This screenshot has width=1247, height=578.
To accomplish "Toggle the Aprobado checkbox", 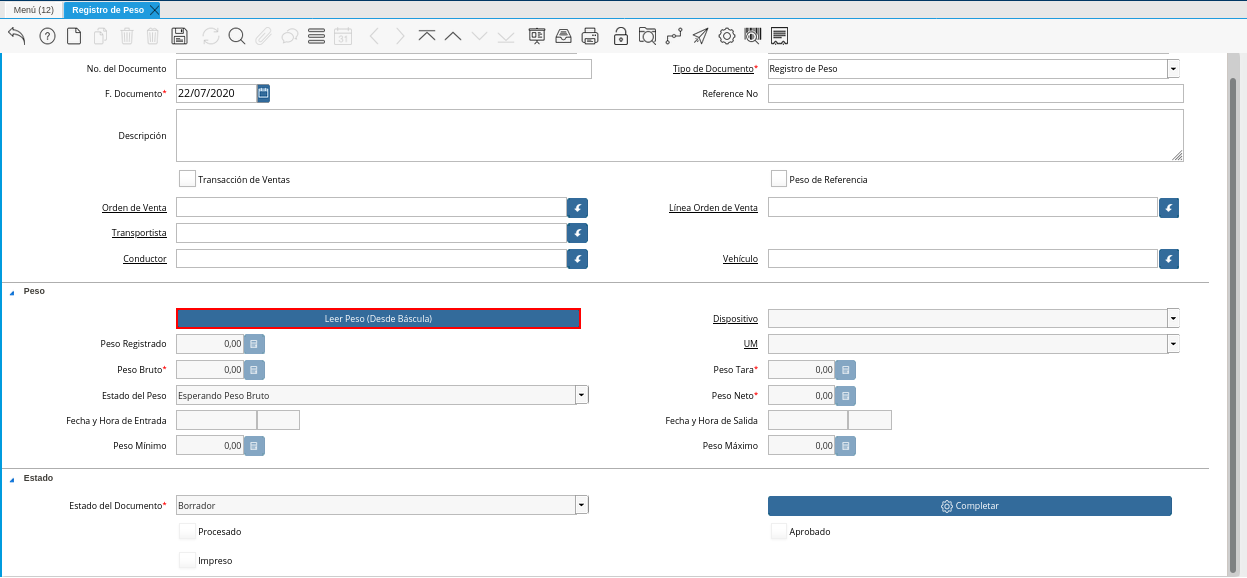I will pyautogui.click(x=779, y=531).
